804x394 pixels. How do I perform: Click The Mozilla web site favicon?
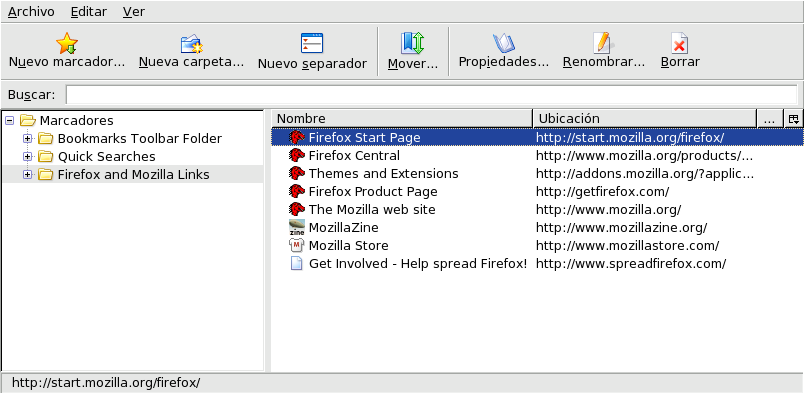click(x=297, y=209)
